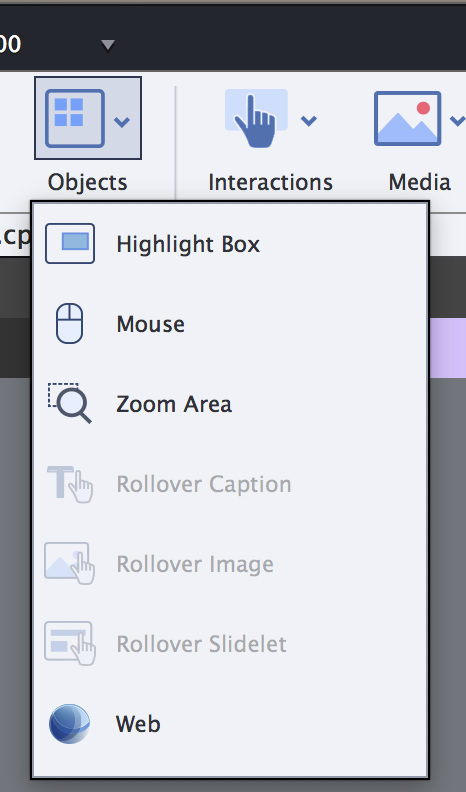Select the Mouse icon in menu
This screenshot has width=466, height=792.
(x=69, y=323)
